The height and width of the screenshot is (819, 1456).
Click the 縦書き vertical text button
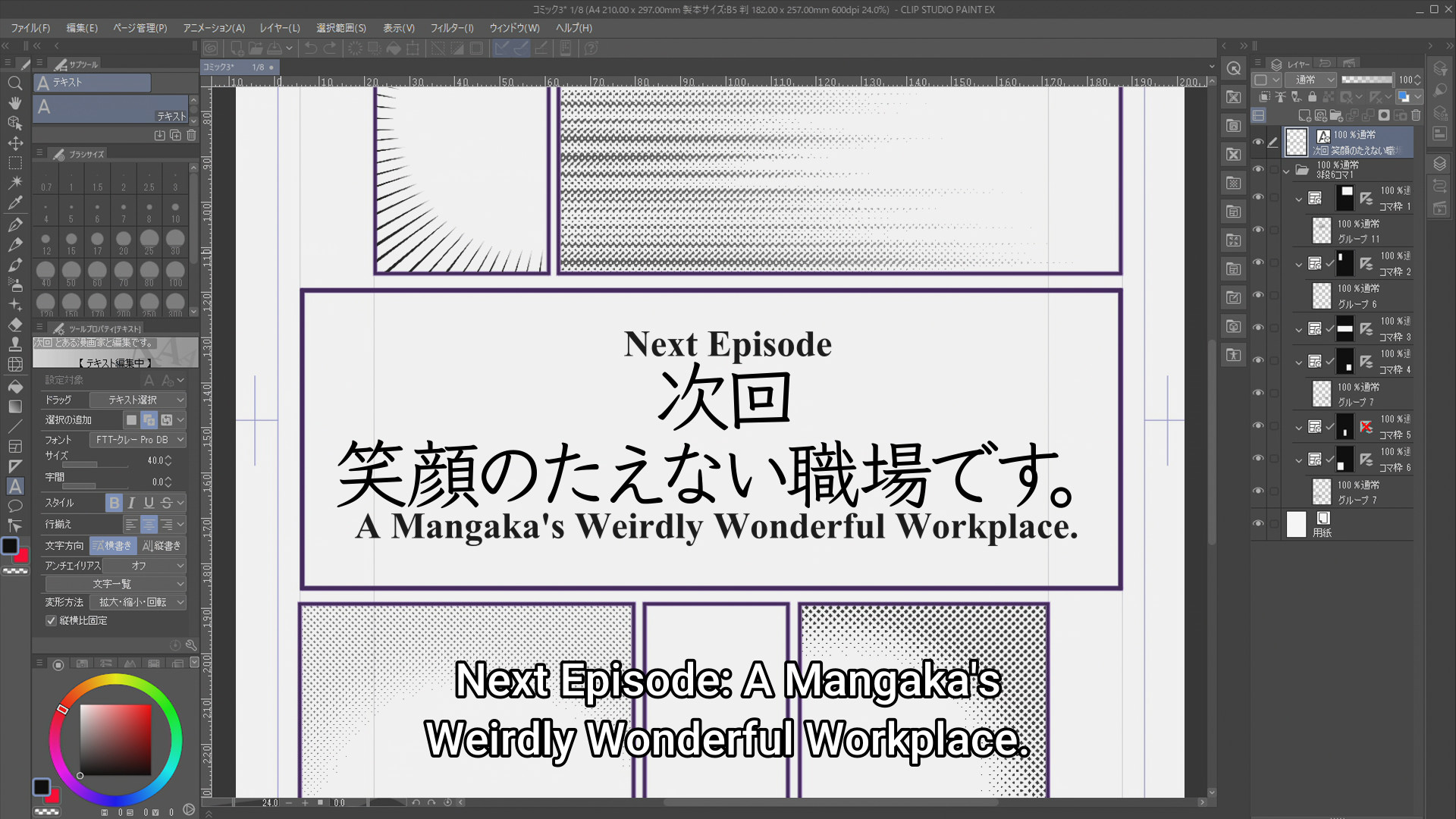coord(162,546)
